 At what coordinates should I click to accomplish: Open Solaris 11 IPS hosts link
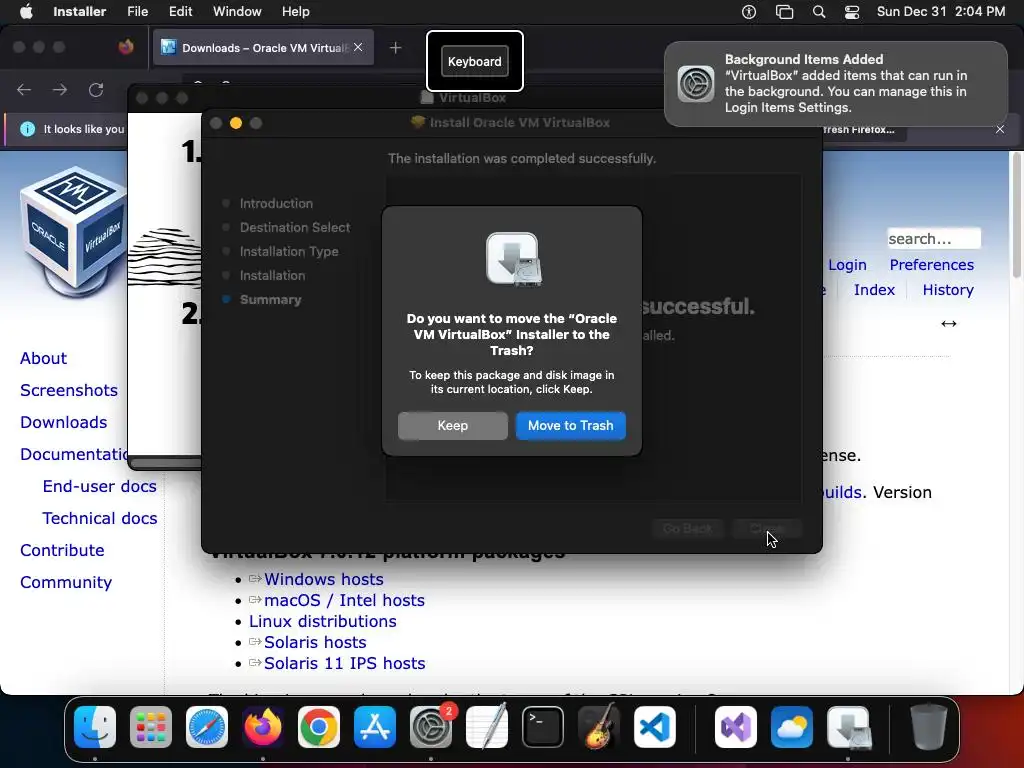(344, 663)
